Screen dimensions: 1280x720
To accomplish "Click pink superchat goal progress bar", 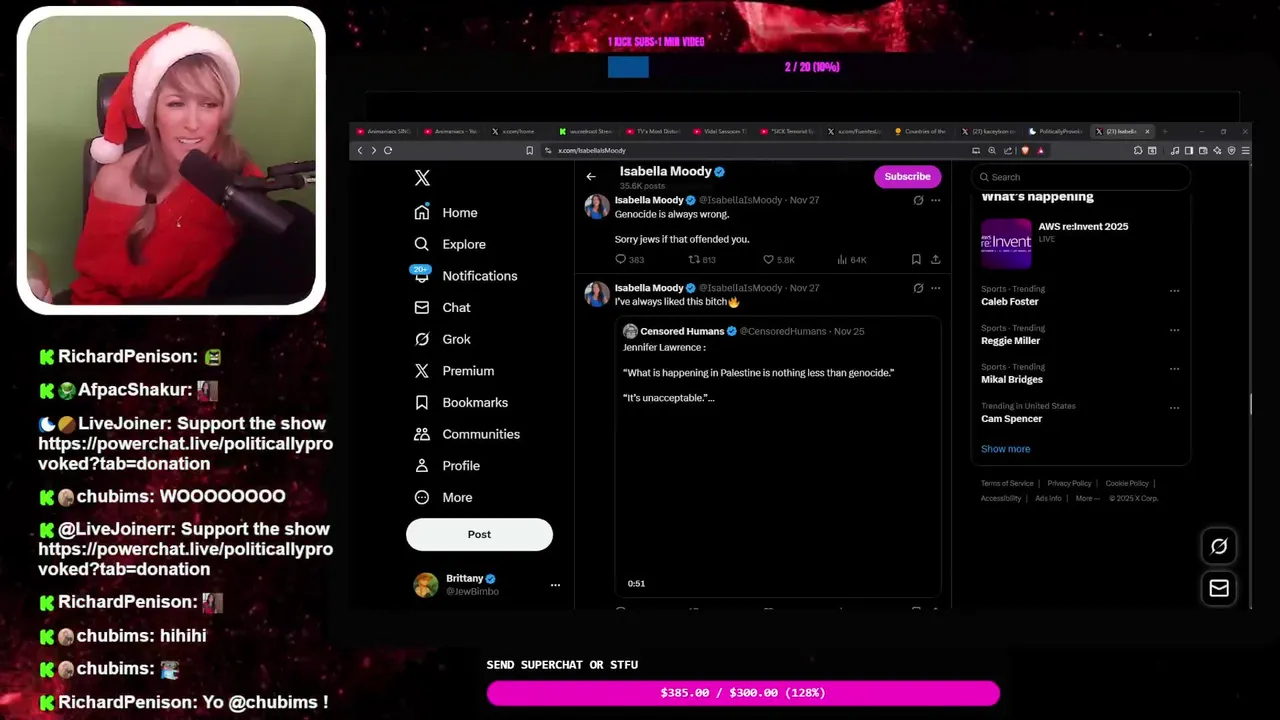I will (x=743, y=693).
